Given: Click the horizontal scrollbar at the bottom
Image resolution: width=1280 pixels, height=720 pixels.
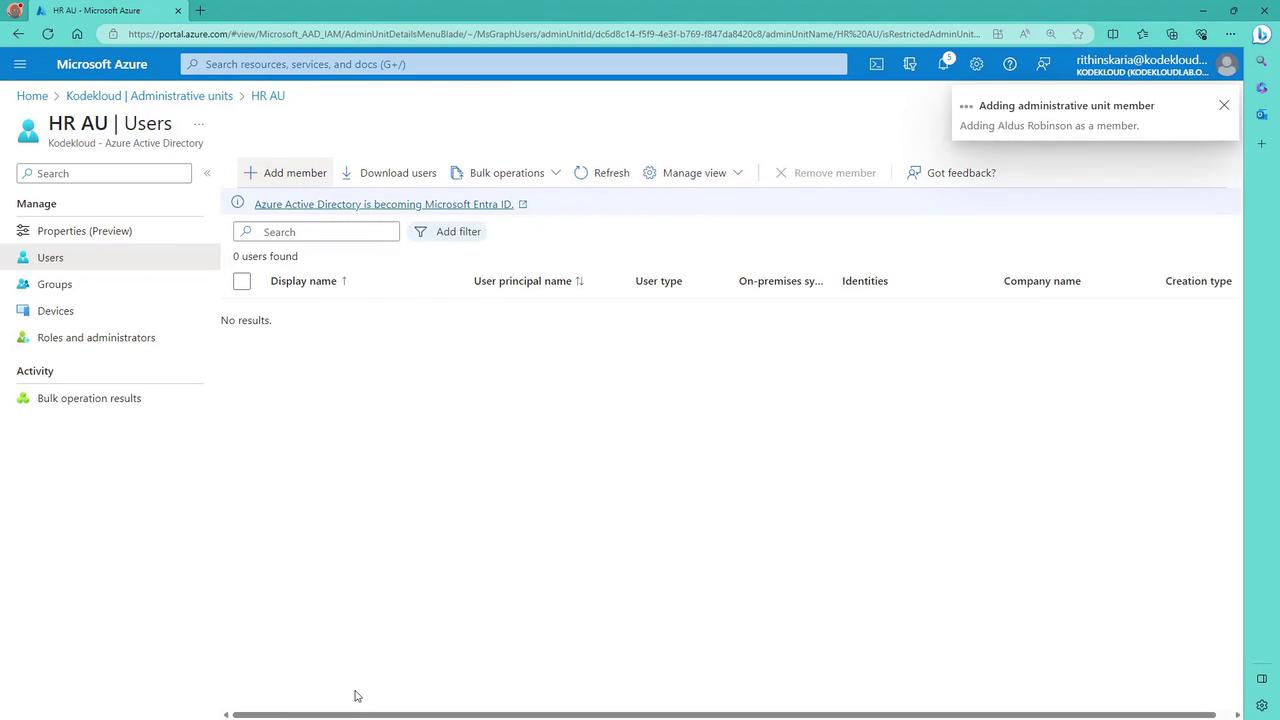Looking at the screenshot, I should pos(724,715).
